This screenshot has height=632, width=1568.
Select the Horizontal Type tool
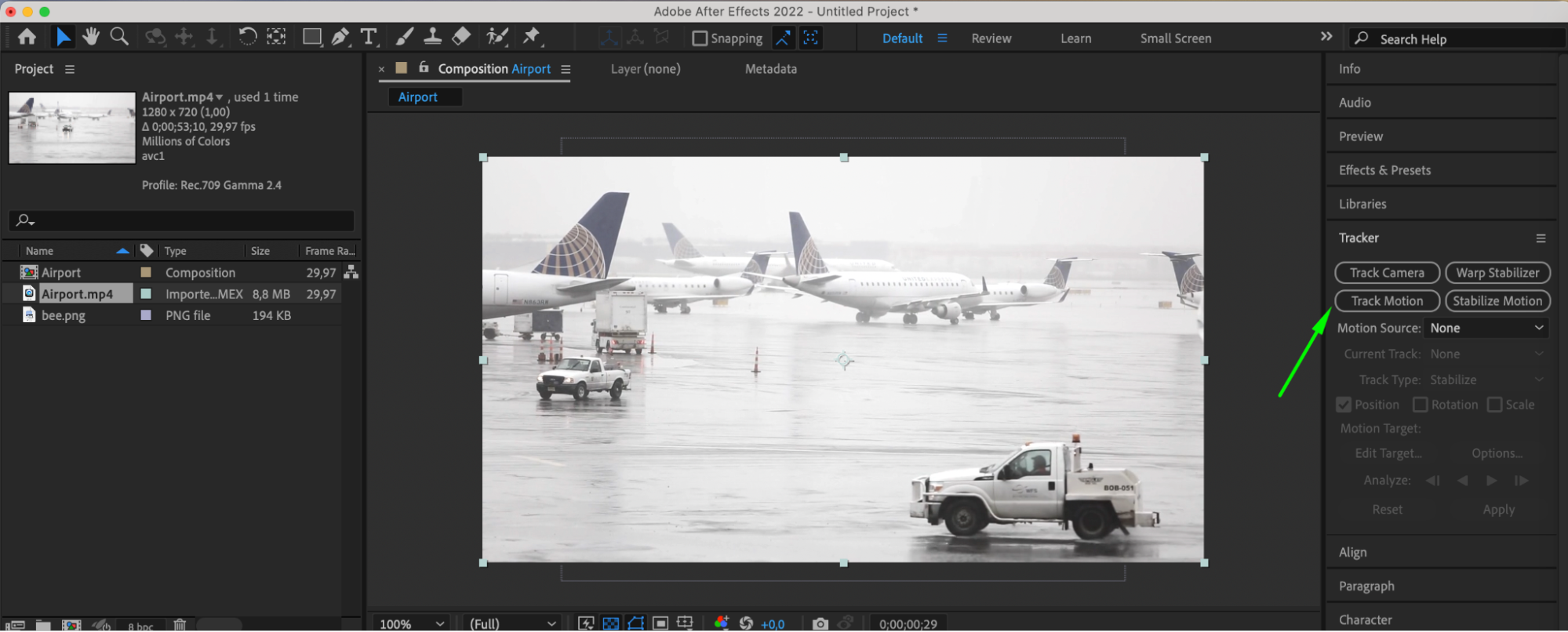(369, 37)
